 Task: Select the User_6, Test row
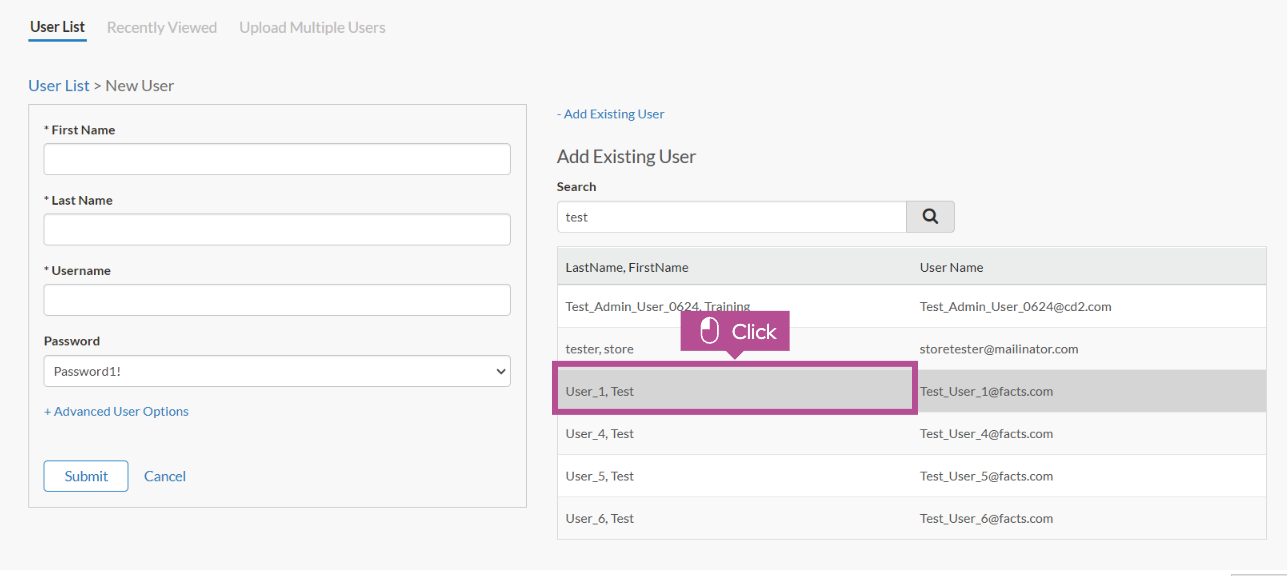point(912,518)
